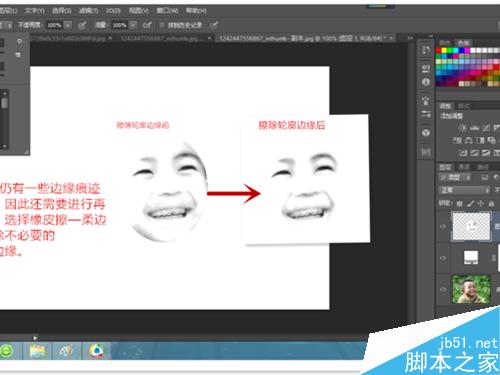
Task: Hide the middle fill layer
Action: click(x=443, y=258)
